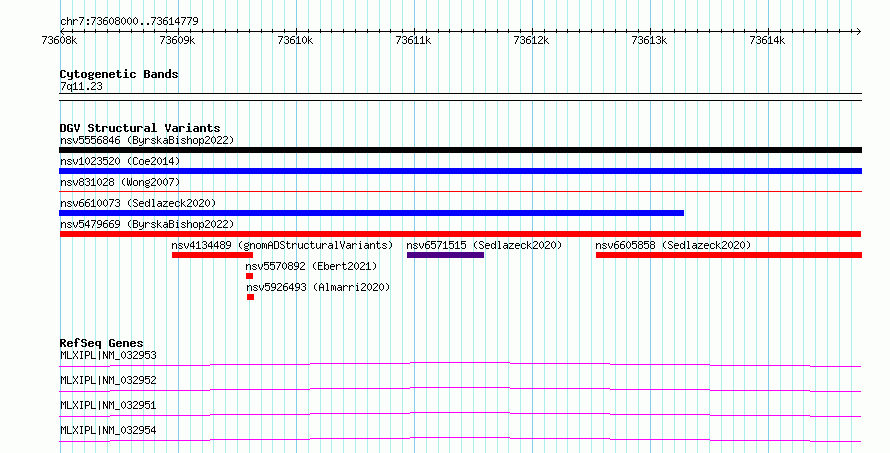Open the nsv5479669 (ByrskaBishop2022) label

pyautogui.click(x=147, y=224)
